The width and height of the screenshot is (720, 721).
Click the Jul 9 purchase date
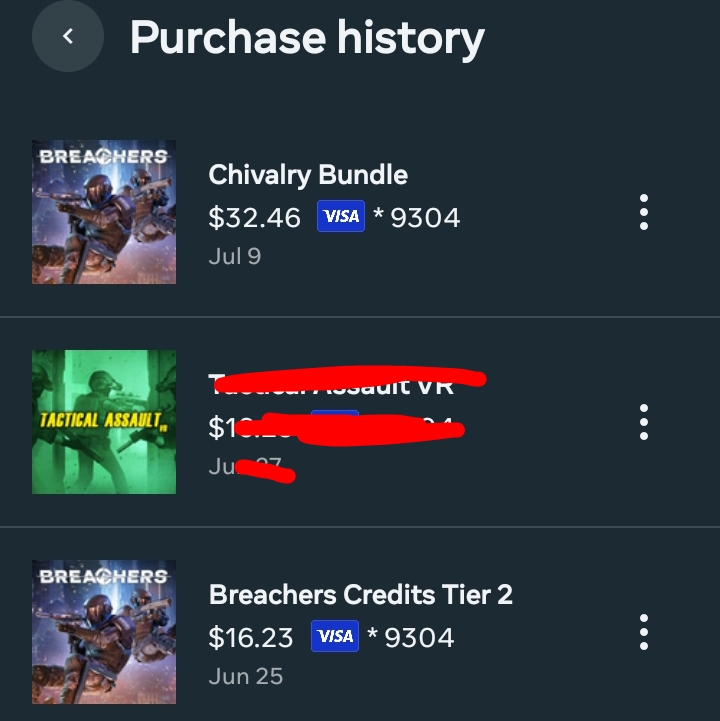(x=234, y=256)
